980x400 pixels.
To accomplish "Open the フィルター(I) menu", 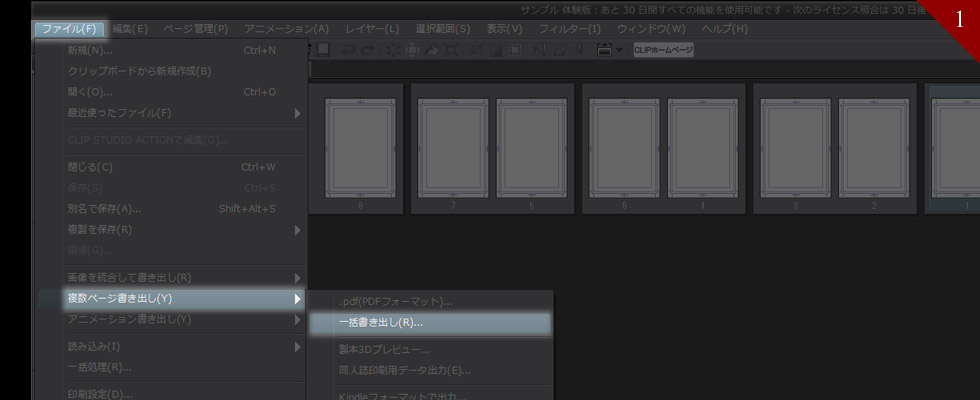I will pos(569,29).
